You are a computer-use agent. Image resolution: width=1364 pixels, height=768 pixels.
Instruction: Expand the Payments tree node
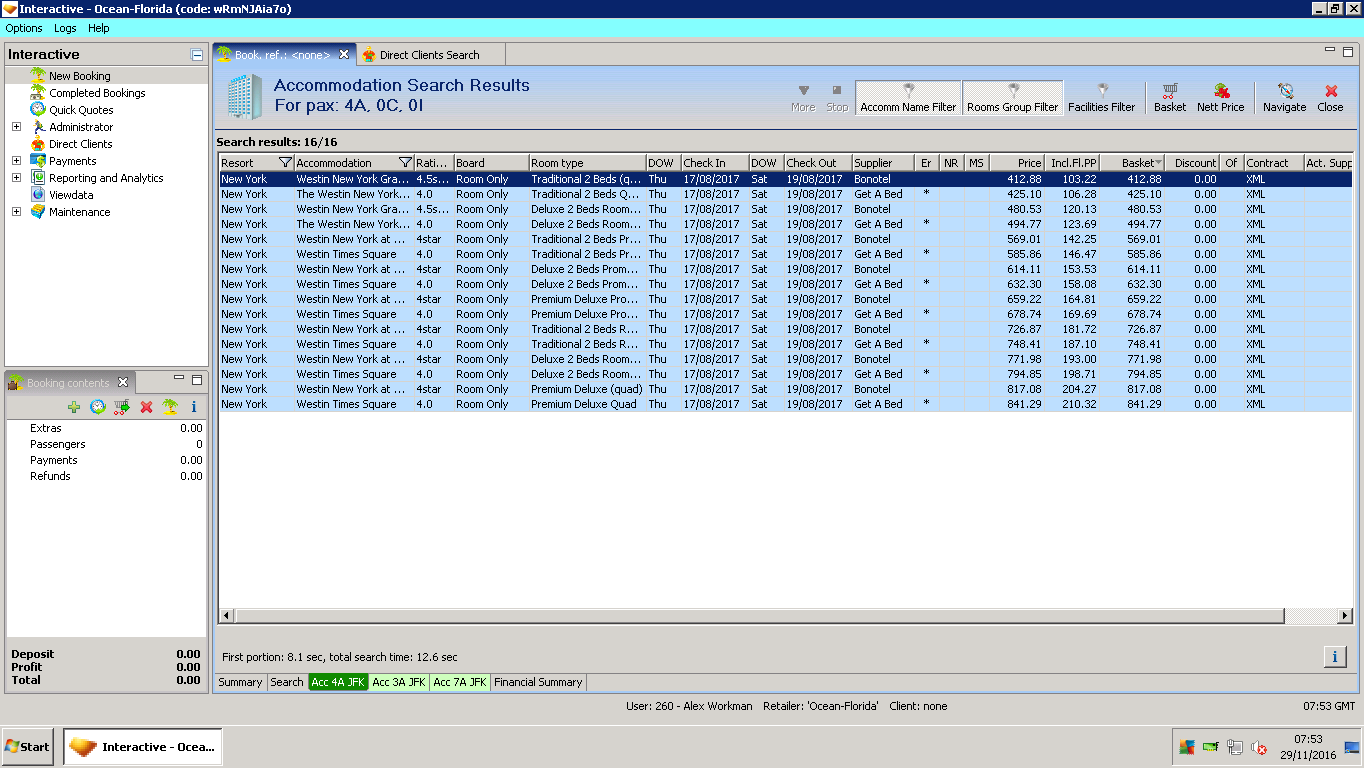pos(16,161)
